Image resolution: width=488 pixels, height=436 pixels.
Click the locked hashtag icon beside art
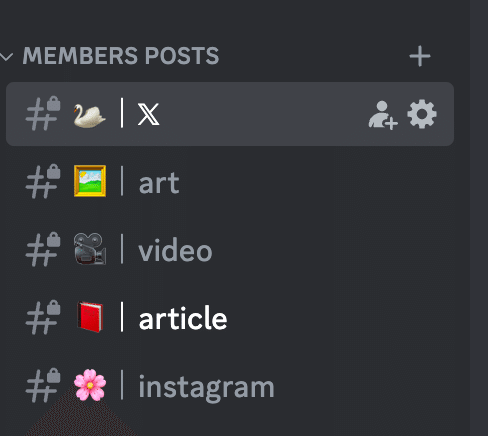pos(43,181)
